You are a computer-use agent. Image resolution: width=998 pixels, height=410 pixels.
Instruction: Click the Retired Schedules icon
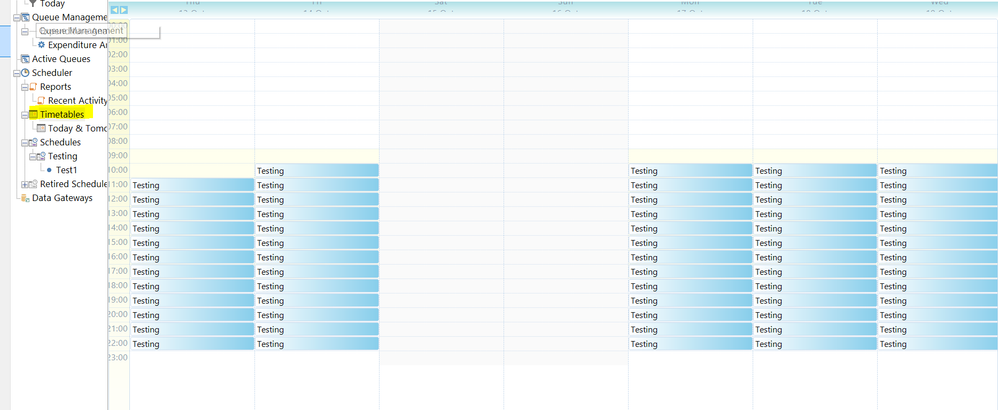click(x=33, y=184)
